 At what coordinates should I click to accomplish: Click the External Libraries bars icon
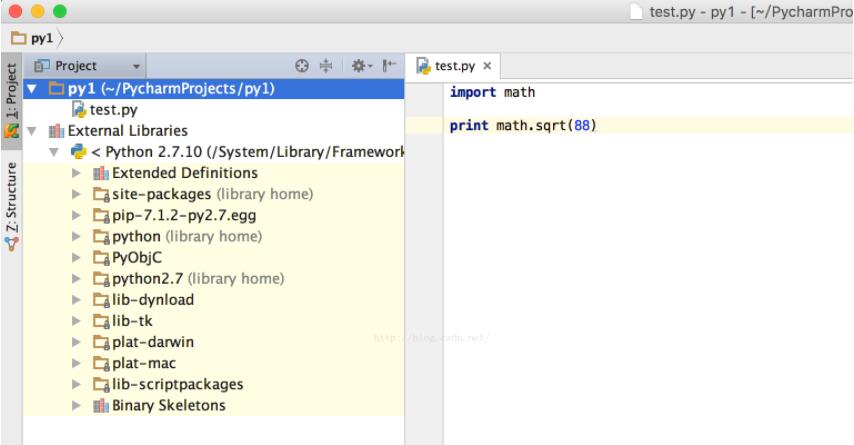56,131
